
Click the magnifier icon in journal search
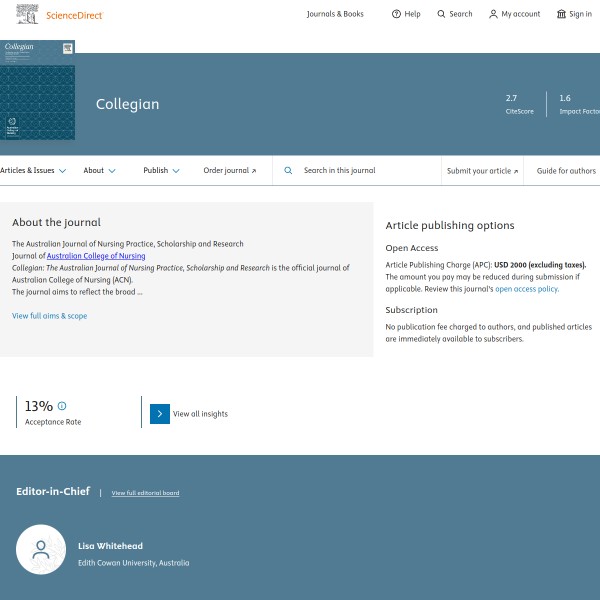pos(288,171)
